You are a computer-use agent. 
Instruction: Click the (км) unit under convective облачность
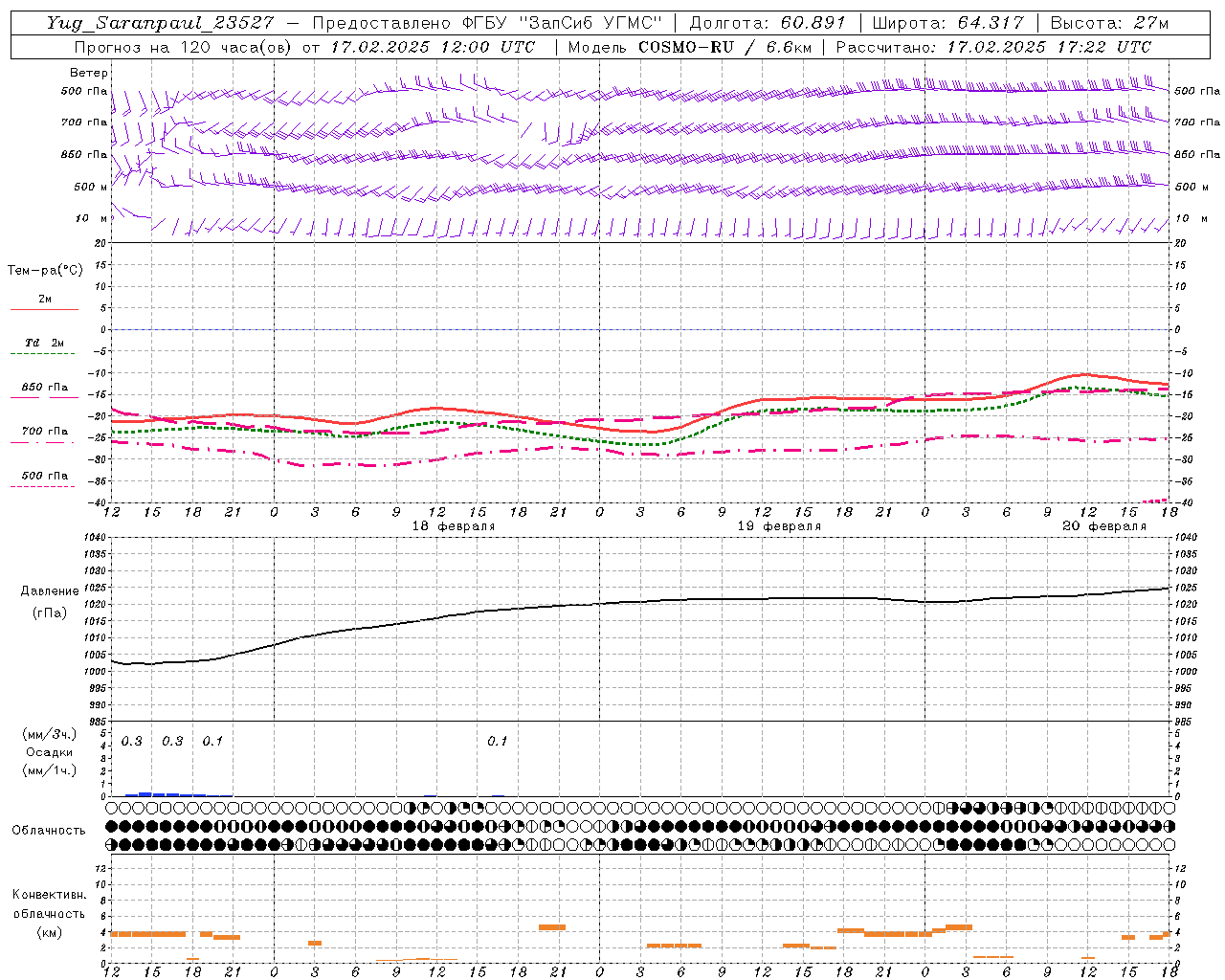click(49, 932)
